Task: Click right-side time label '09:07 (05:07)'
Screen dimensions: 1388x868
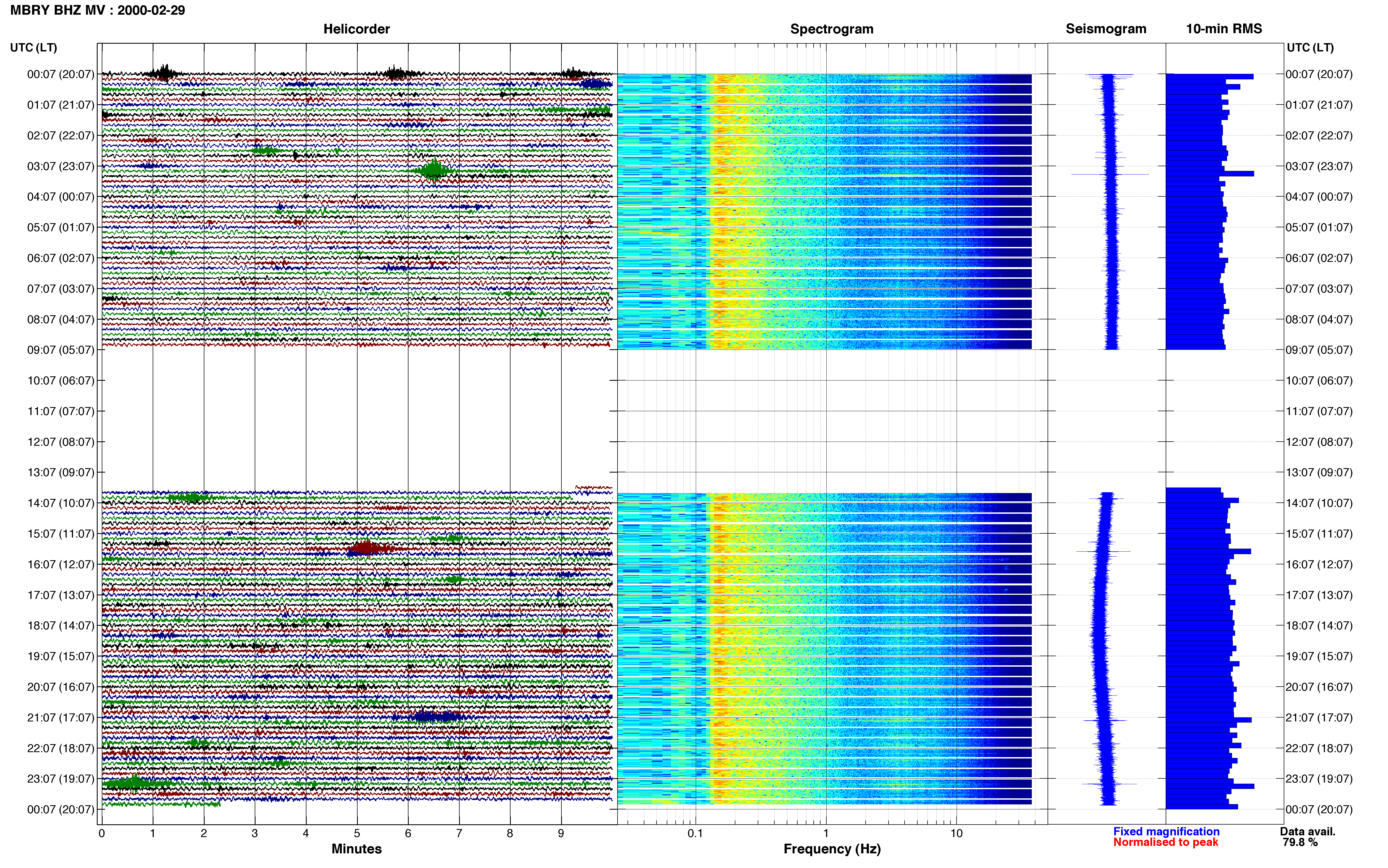Action: point(1319,350)
